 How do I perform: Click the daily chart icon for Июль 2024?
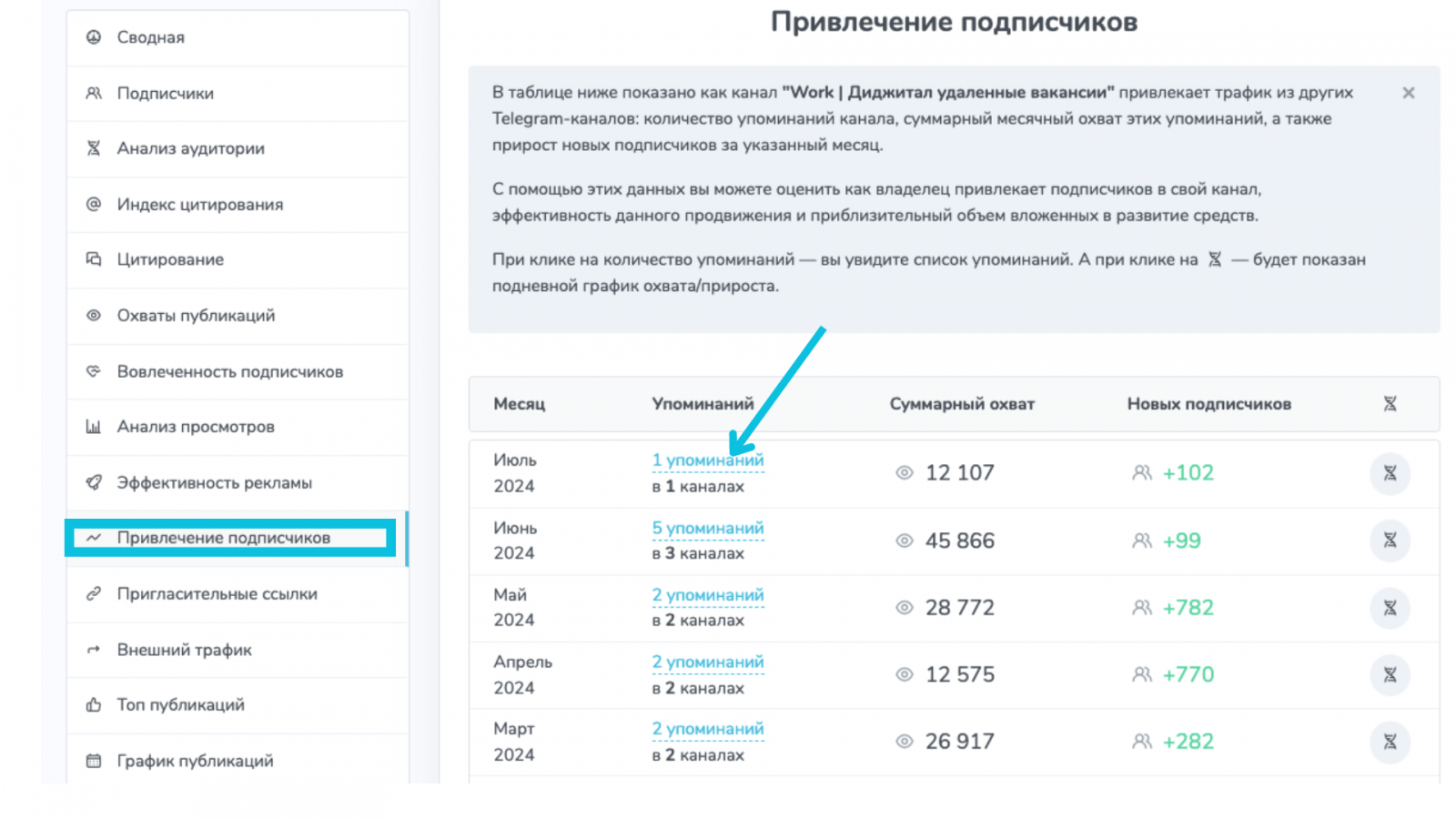pos(1390,473)
